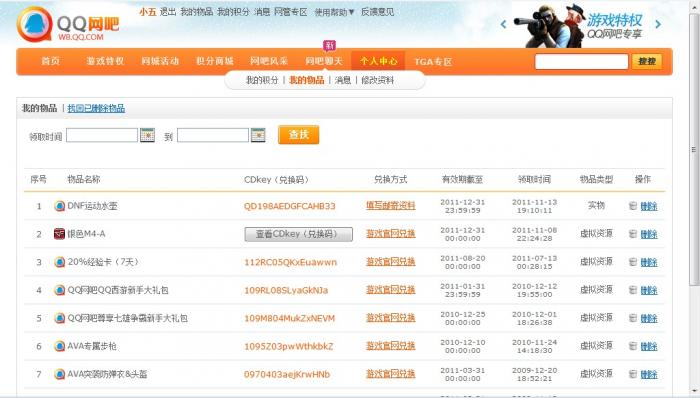Open 网吧聊天 navigation tab
The width and height of the screenshot is (700, 398).
[324, 61]
